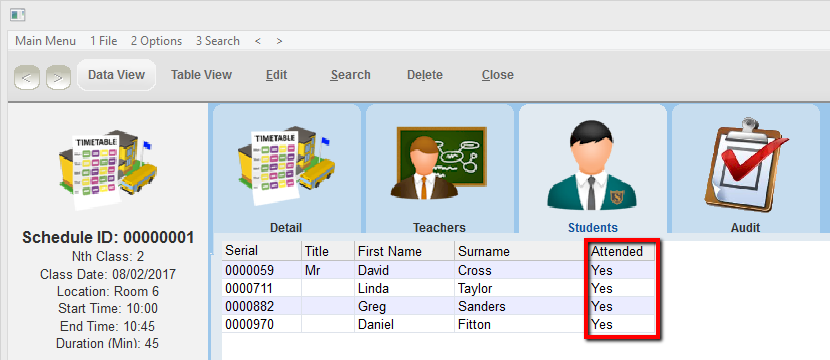Switch to Data View
Screen dimensions: 830x360
point(116,75)
